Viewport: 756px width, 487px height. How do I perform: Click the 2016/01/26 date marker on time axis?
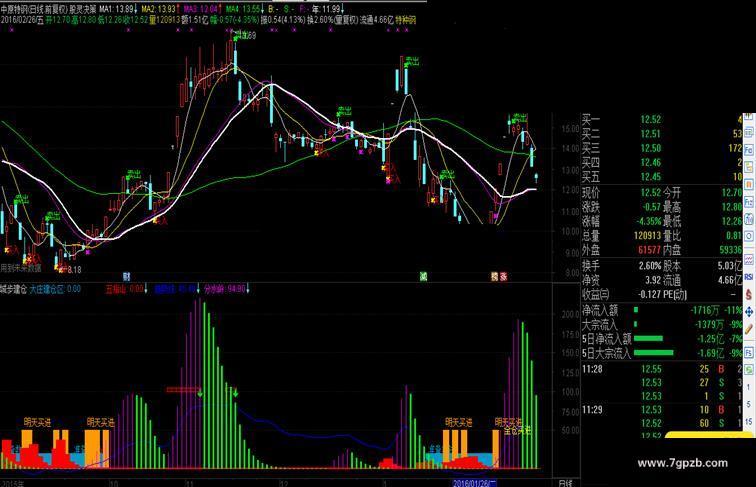475,483
